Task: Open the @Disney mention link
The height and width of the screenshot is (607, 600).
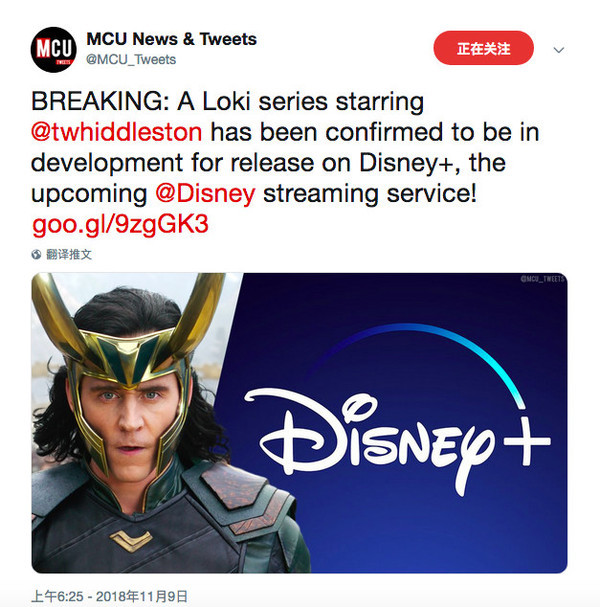Action: pyautogui.click(x=205, y=194)
